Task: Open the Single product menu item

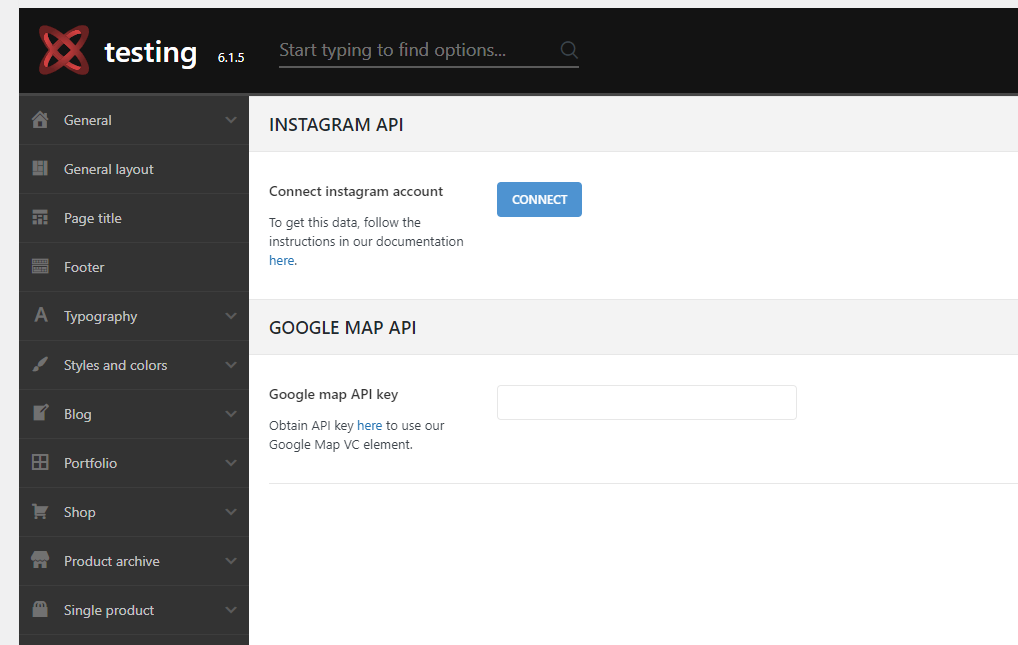Action: (x=134, y=610)
